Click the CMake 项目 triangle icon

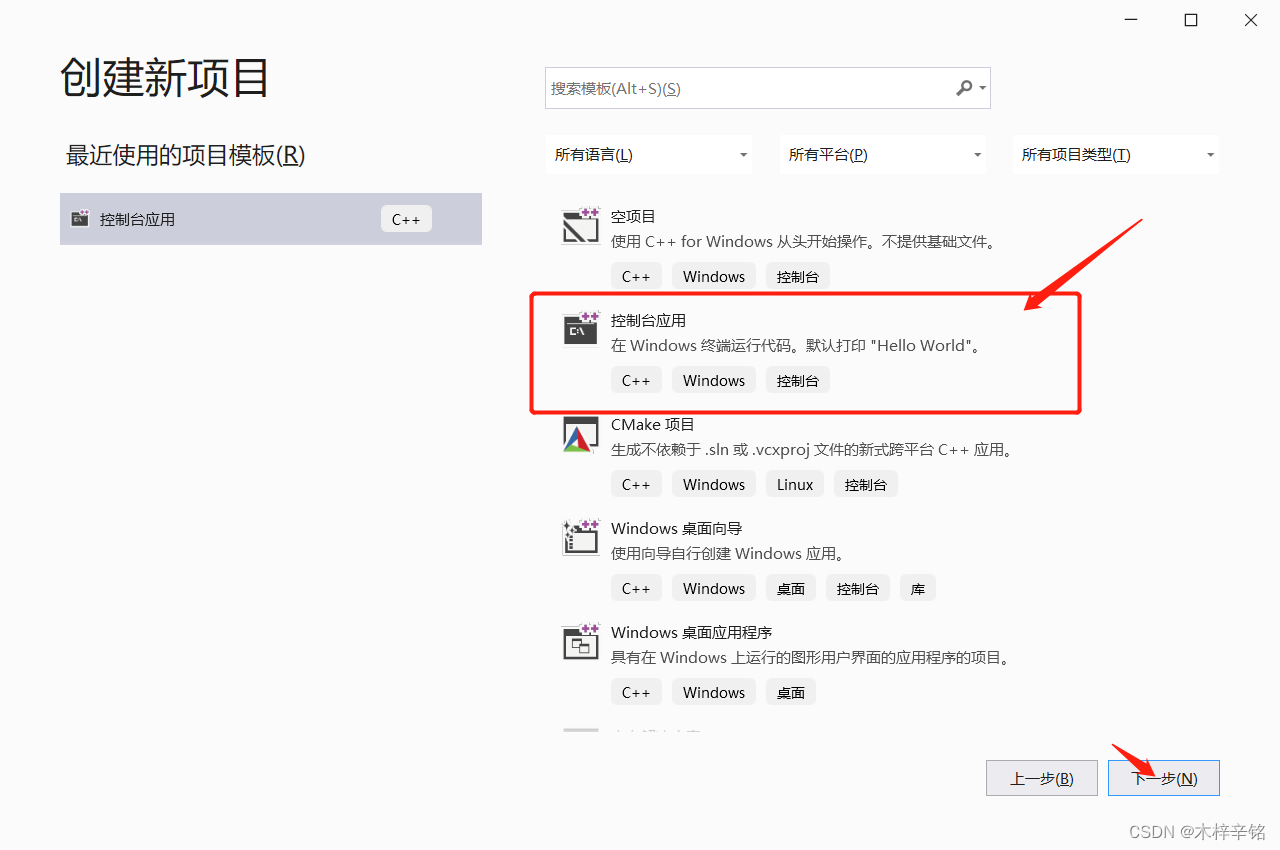pos(580,435)
